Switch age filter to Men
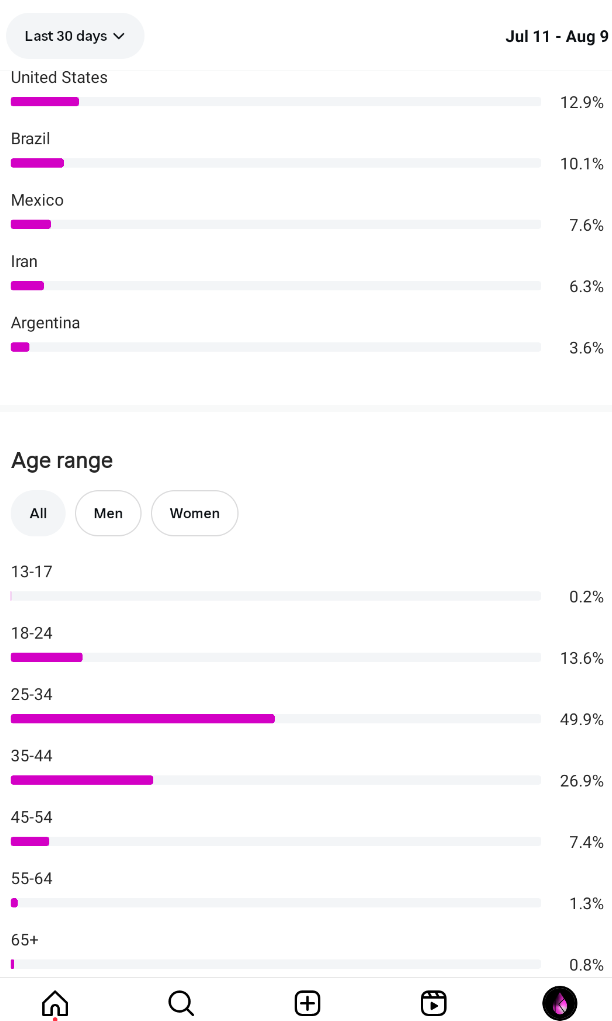 click(x=108, y=513)
